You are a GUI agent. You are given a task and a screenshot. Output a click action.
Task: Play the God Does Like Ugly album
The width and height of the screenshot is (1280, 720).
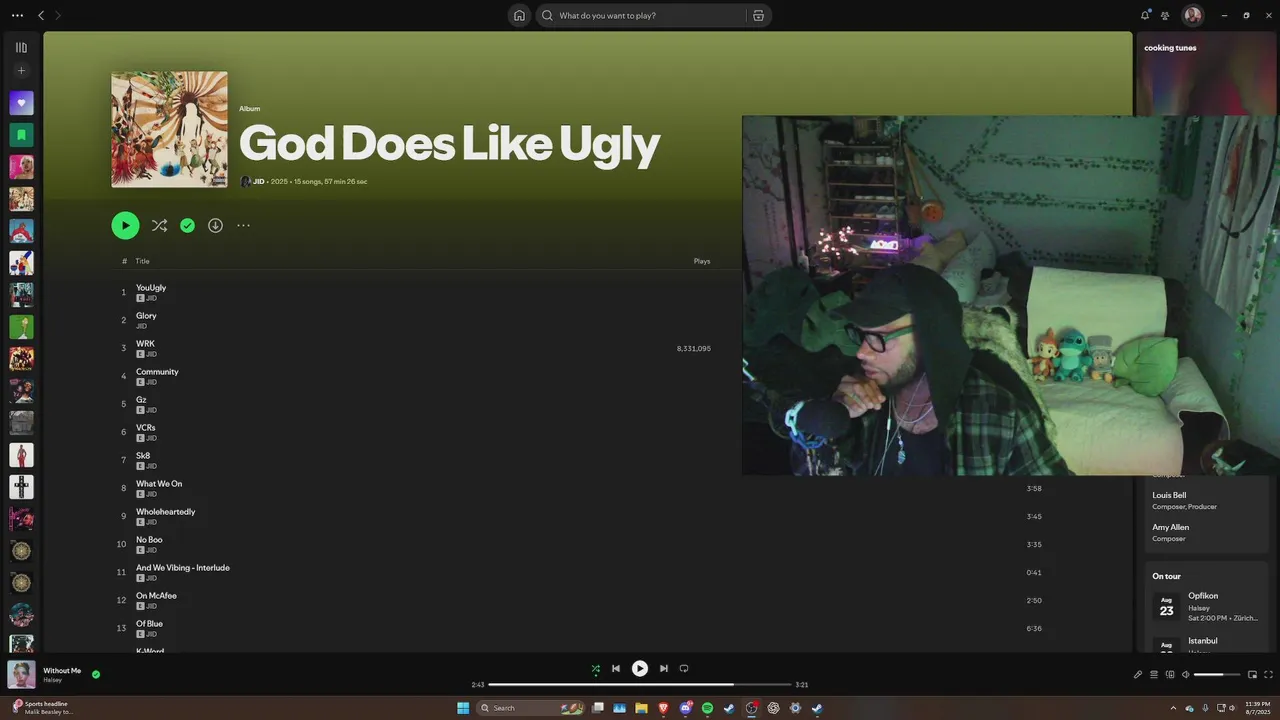[125, 225]
